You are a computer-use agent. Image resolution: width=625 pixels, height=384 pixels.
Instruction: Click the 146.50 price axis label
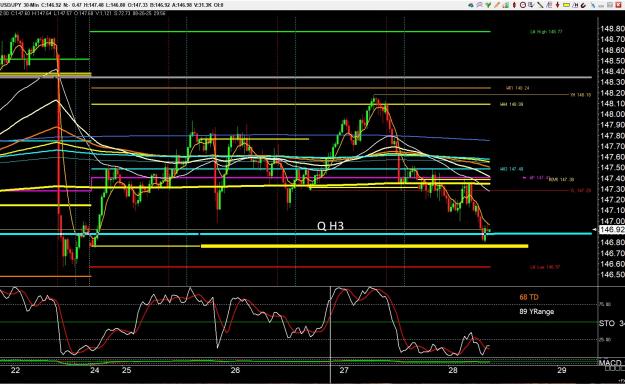click(612, 275)
